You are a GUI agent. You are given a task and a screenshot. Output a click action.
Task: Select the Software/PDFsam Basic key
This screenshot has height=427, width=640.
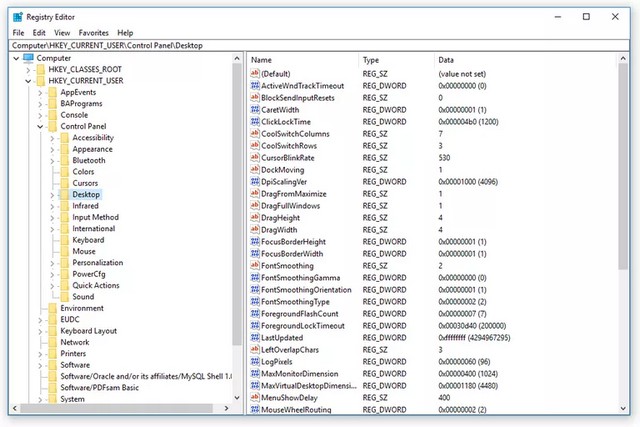pos(100,388)
